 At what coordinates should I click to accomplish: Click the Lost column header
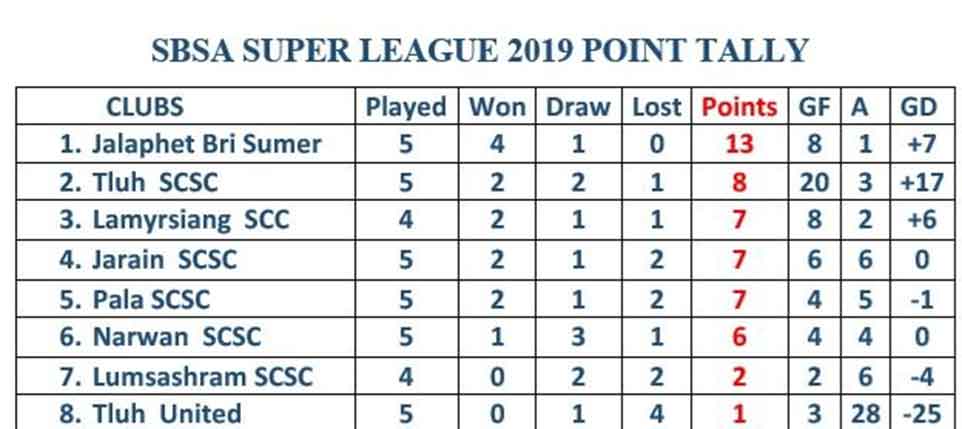point(656,107)
